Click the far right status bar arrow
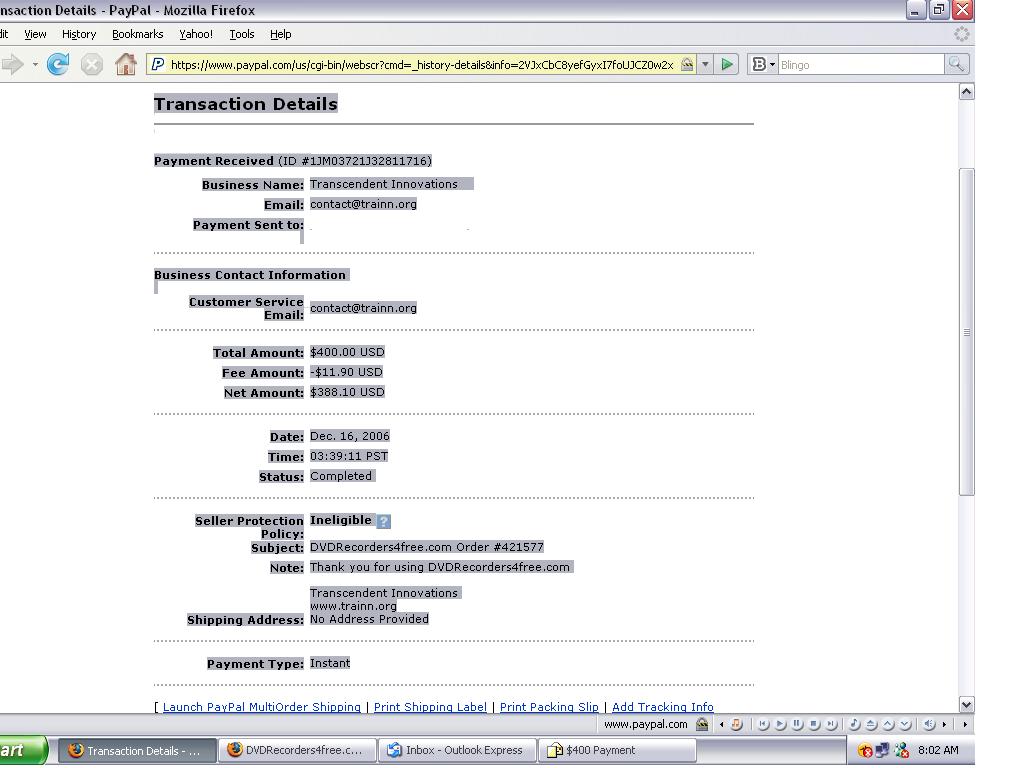The height and width of the screenshot is (768, 1024). tap(965, 724)
